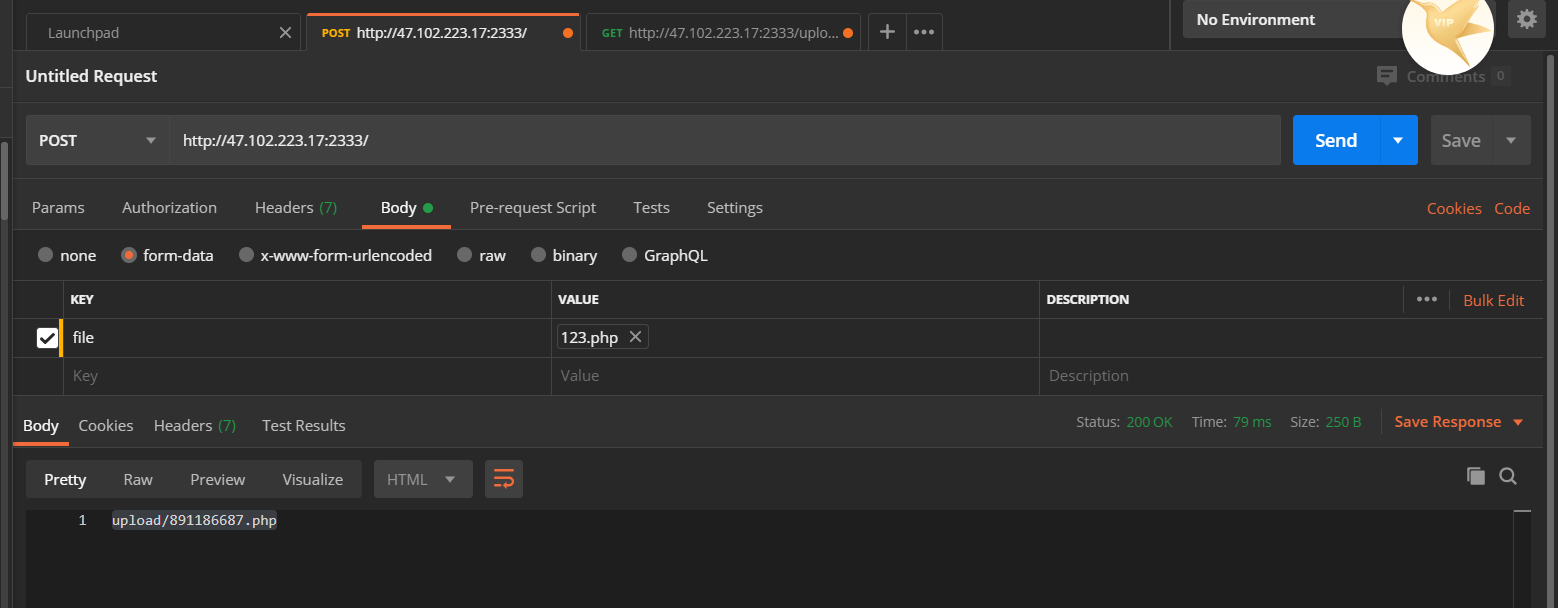This screenshot has height=608, width=1558.
Task: Expand the POST method dropdown
Action: pos(98,140)
